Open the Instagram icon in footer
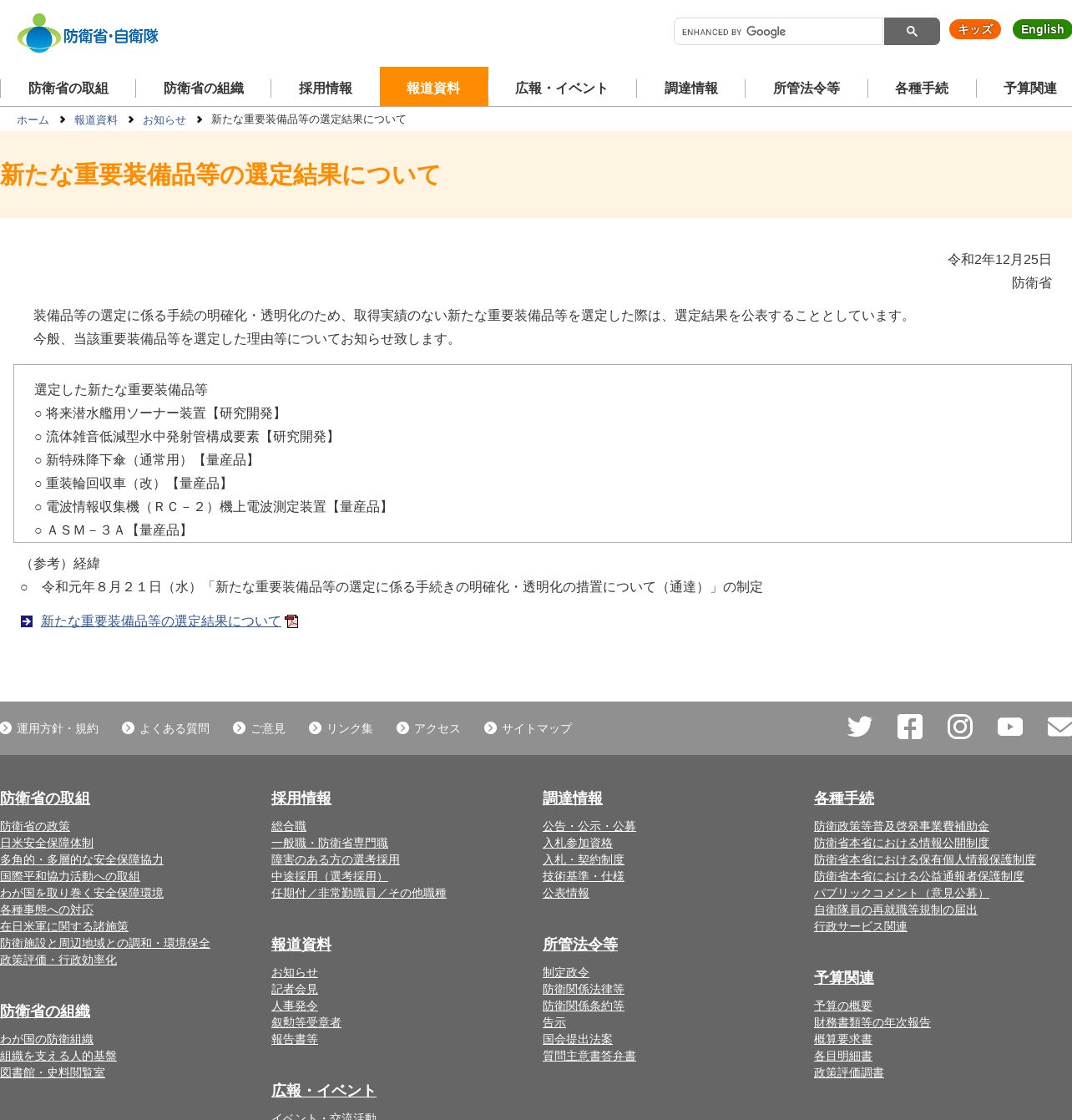1072x1120 pixels. point(960,727)
